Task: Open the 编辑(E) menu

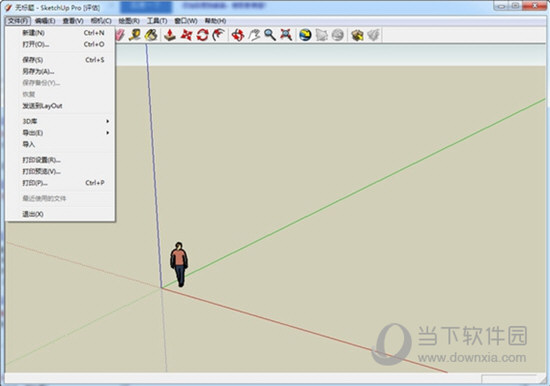Action: point(45,21)
